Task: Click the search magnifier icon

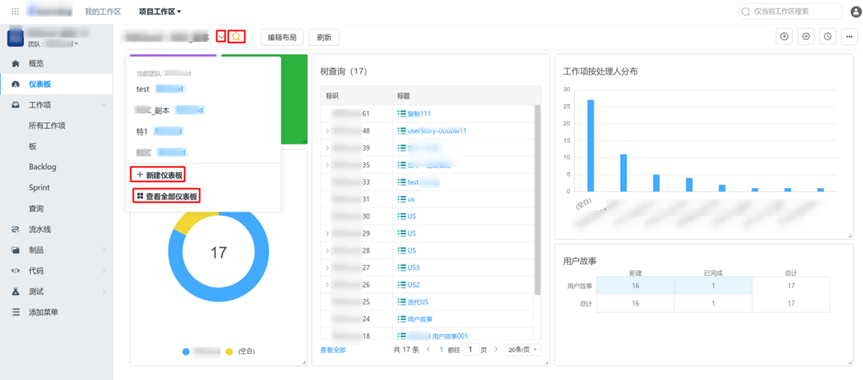Action: (x=746, y=12)
